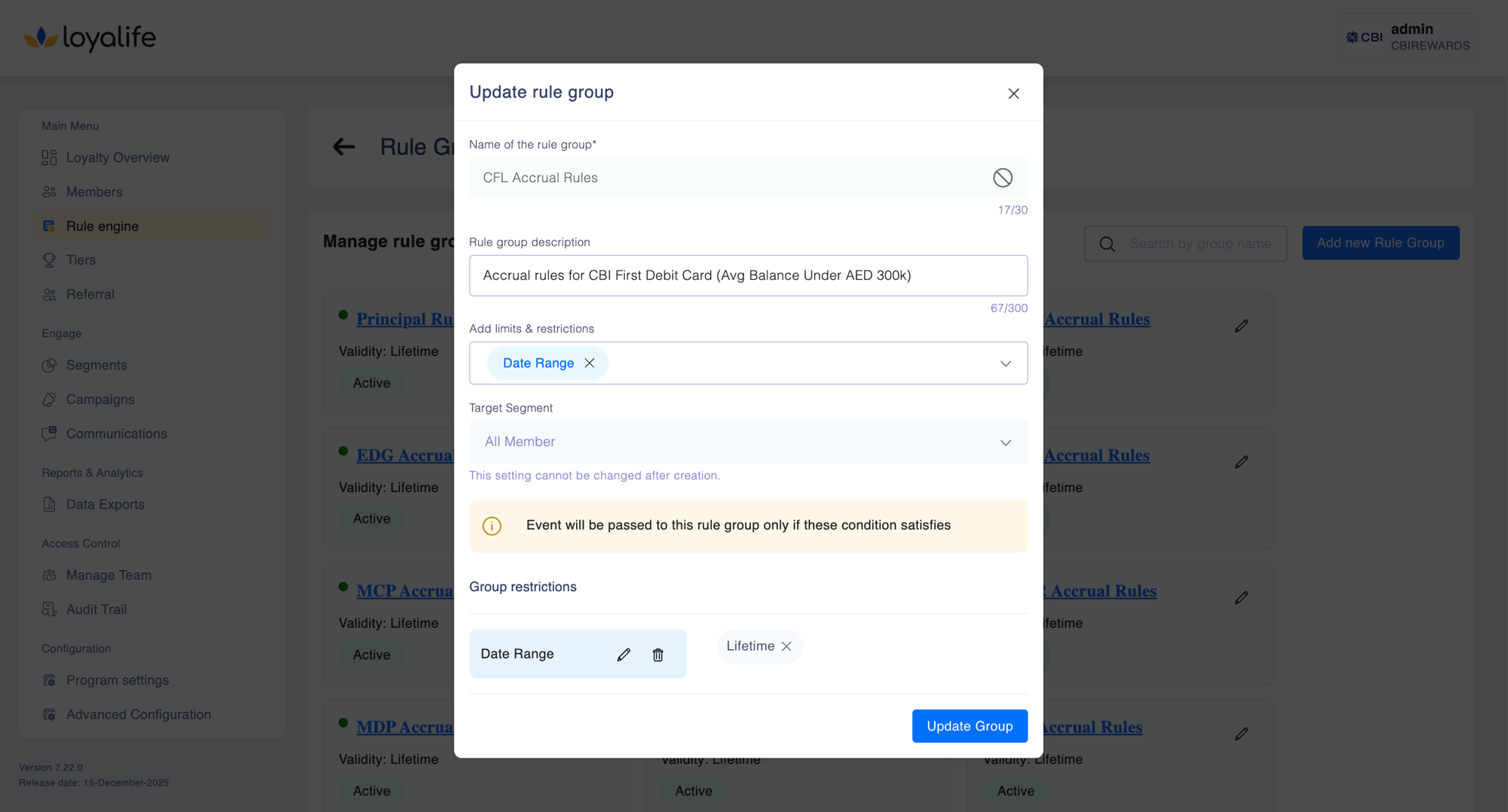This screenshot has width=1508, height=812.
Task: Open the MDP Accrual rules link
Action: tap(405, 728)
